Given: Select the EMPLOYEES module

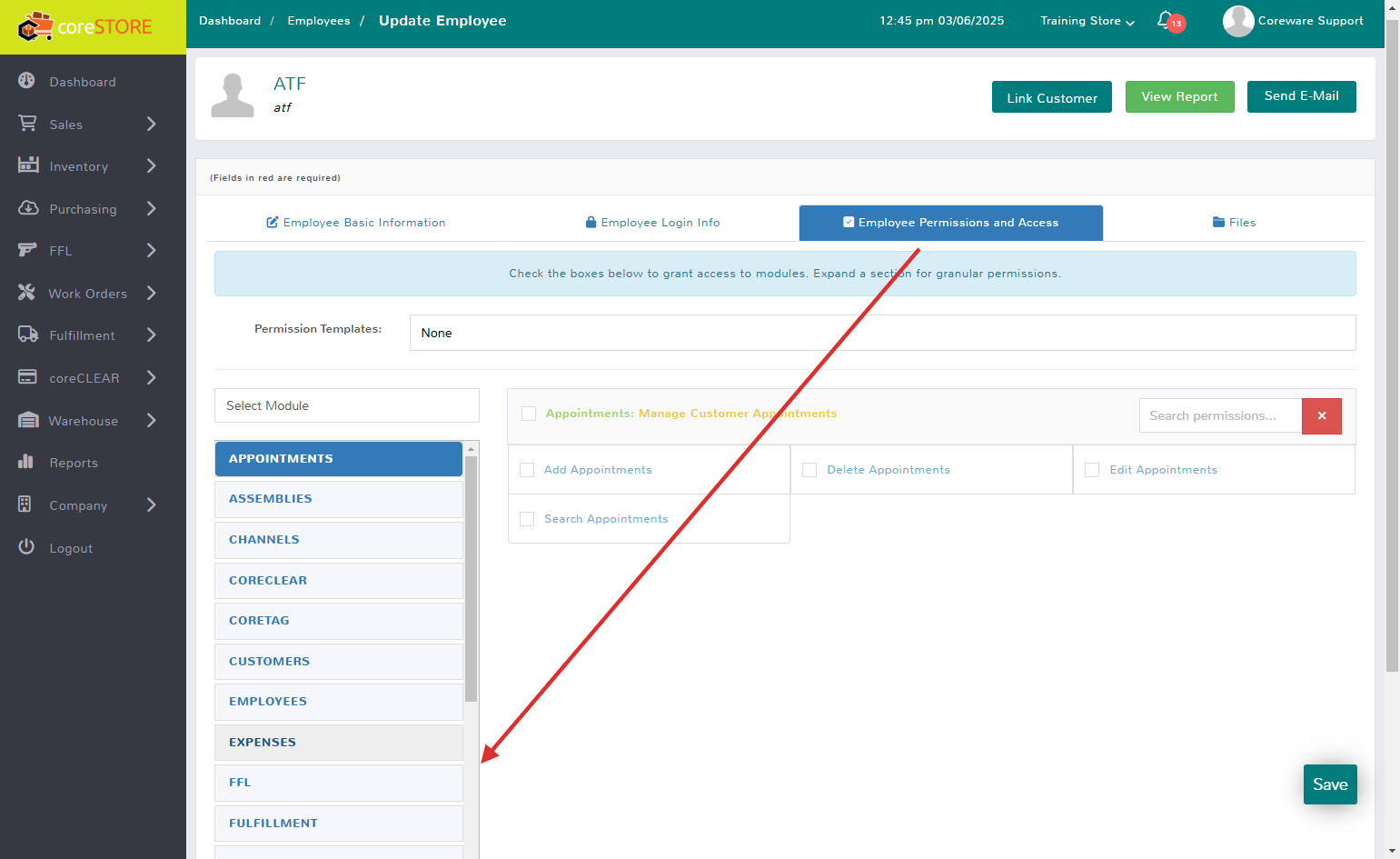Looking at the screenshot, I should coord(339,702).
